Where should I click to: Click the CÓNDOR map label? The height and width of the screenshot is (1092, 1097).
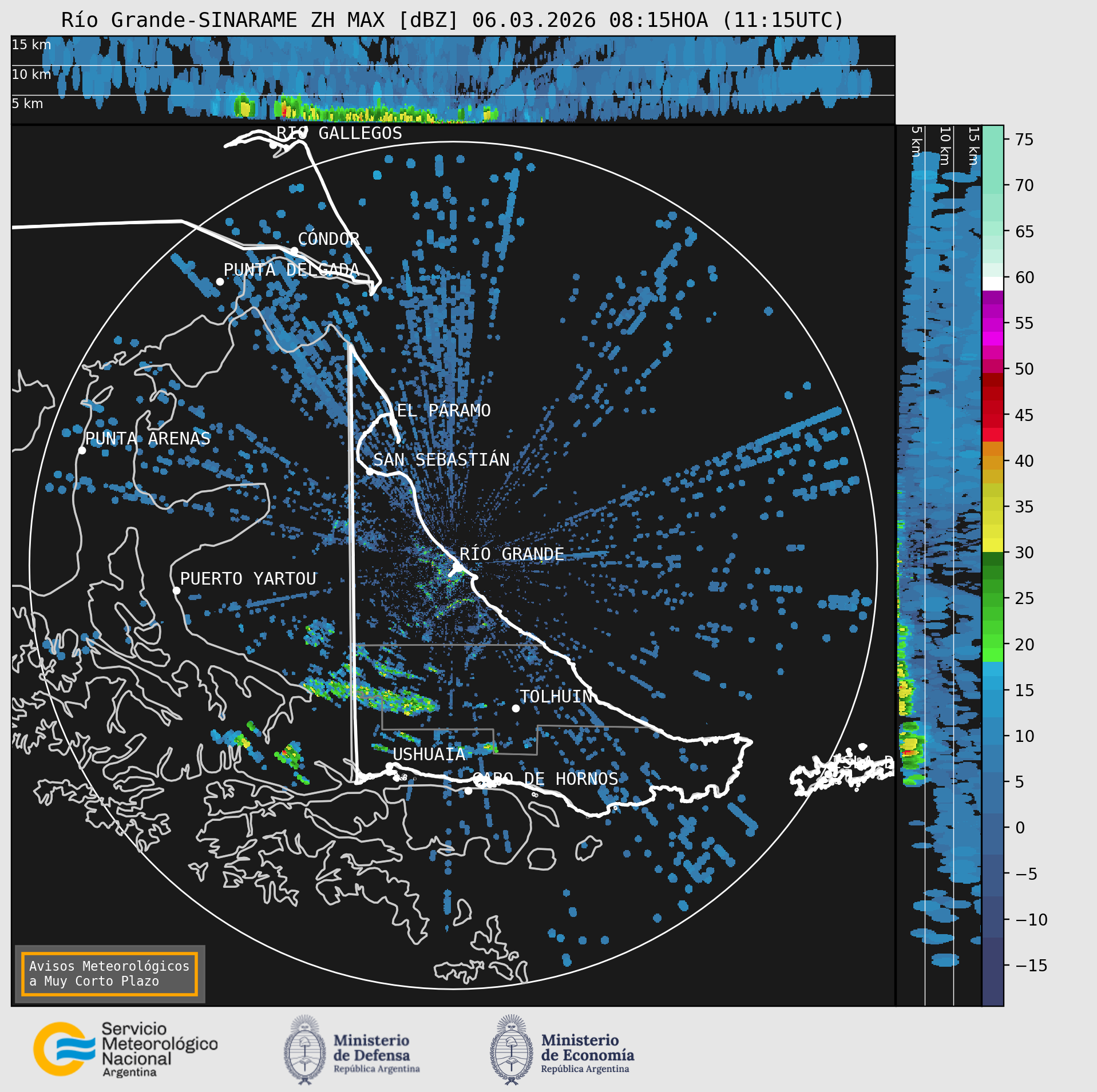[x=328, y=239]
